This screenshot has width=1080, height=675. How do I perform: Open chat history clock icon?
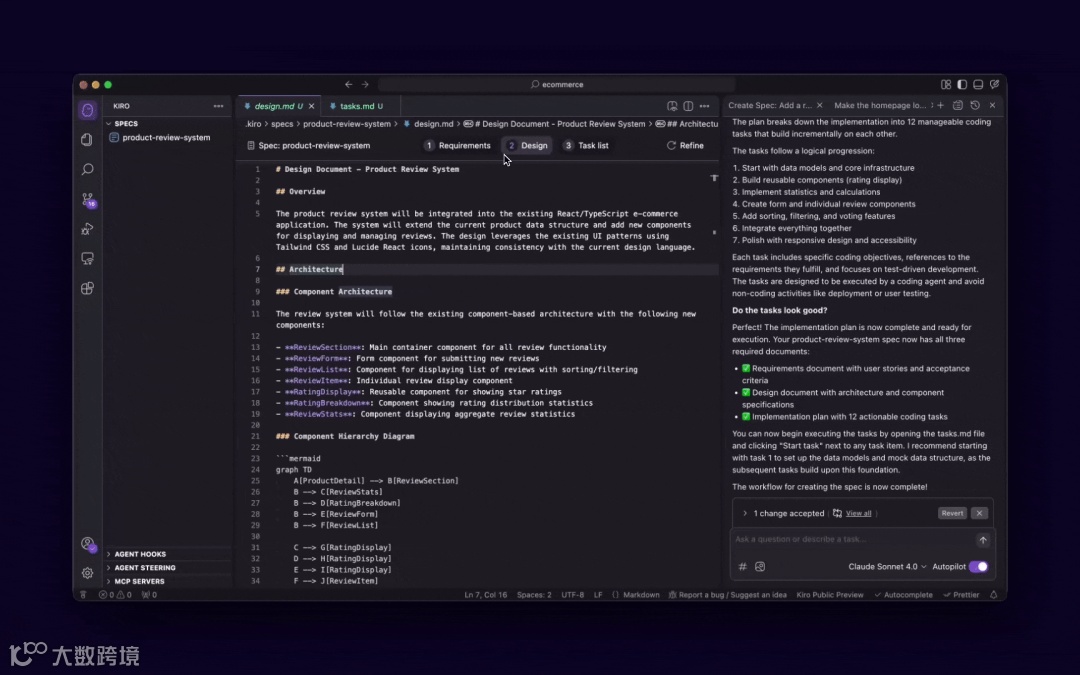[975, 105]
